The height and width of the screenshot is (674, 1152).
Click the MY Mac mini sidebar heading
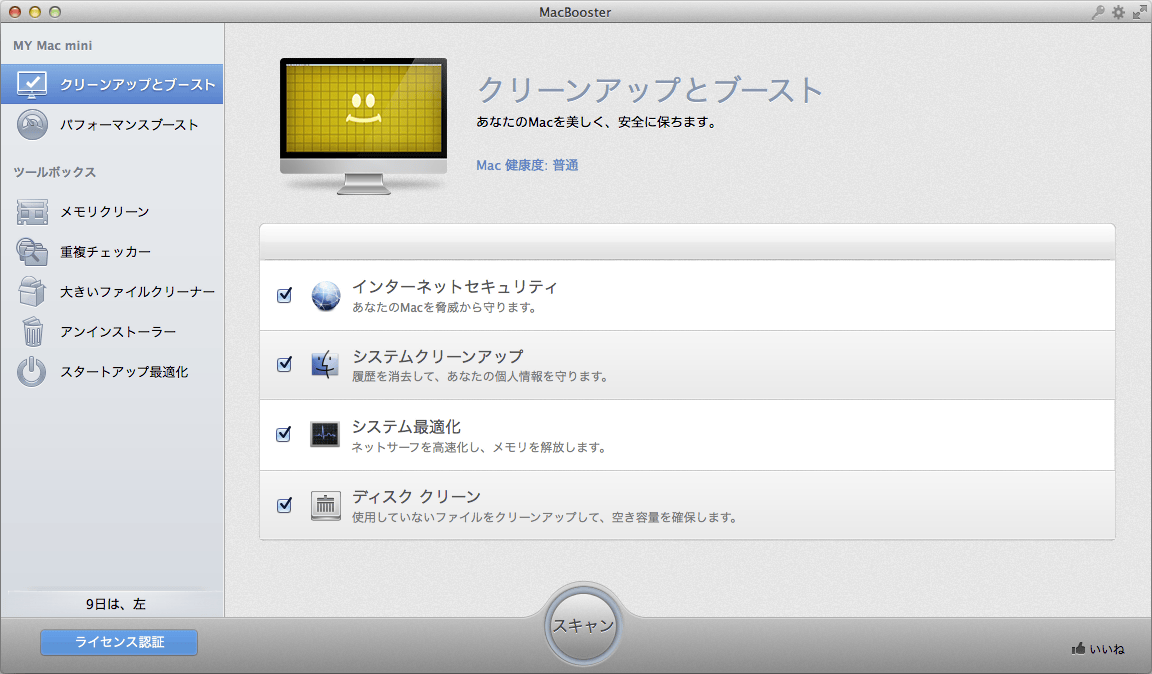pos(53,46)
